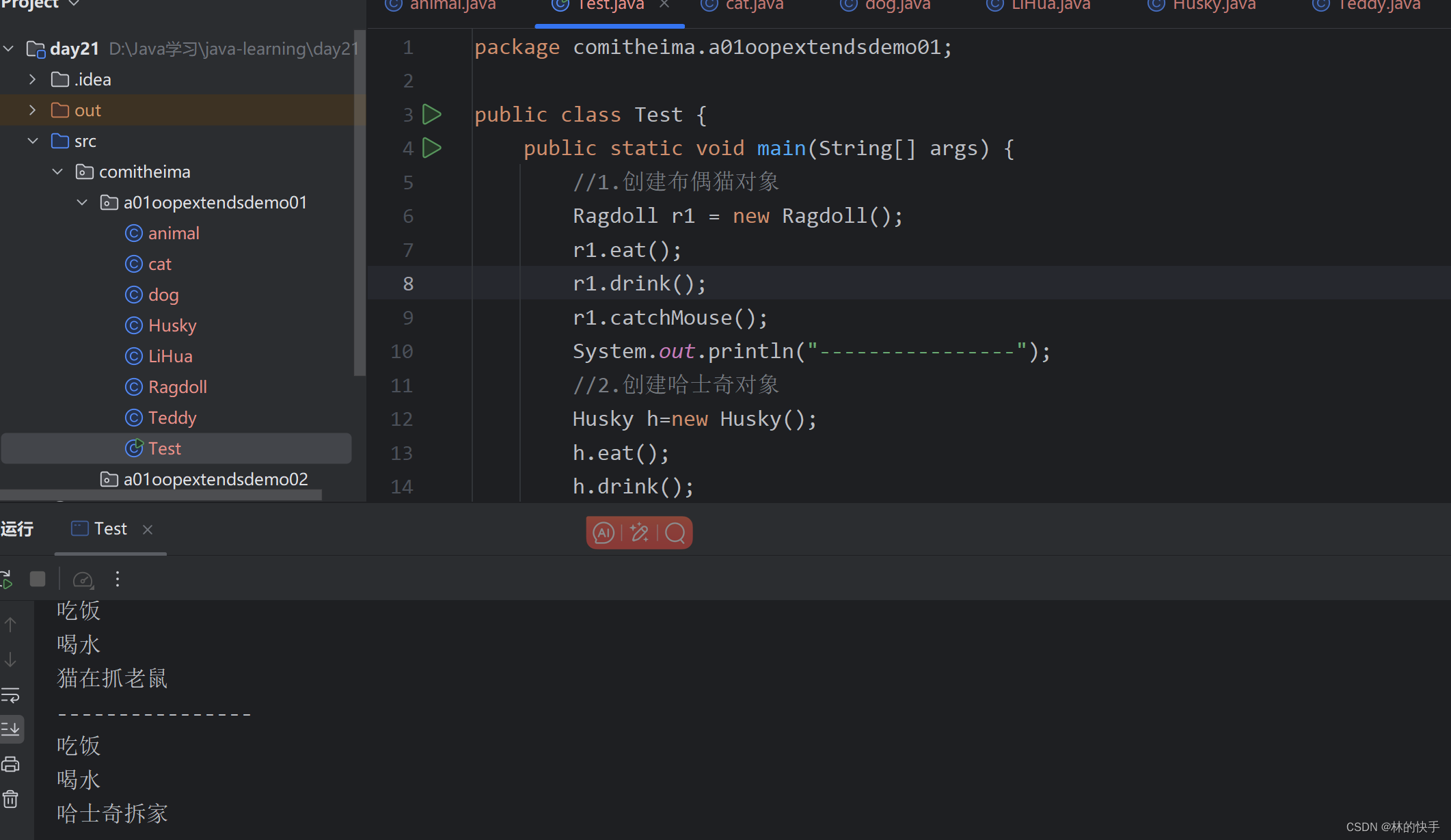Viewport: 1451px width, 840px height.
Task: Select the Ragdoll class in project tree
Action: [x=177, y=387]
